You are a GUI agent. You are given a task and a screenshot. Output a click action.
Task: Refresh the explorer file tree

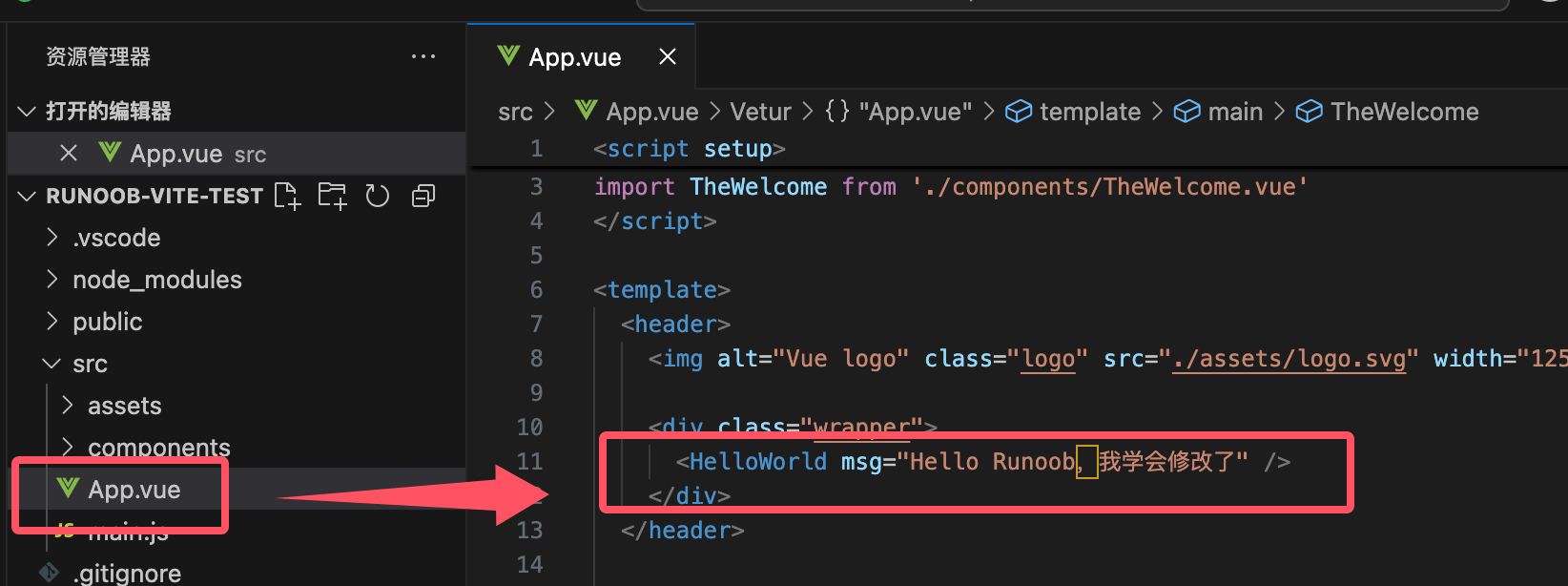coord(378,196)
